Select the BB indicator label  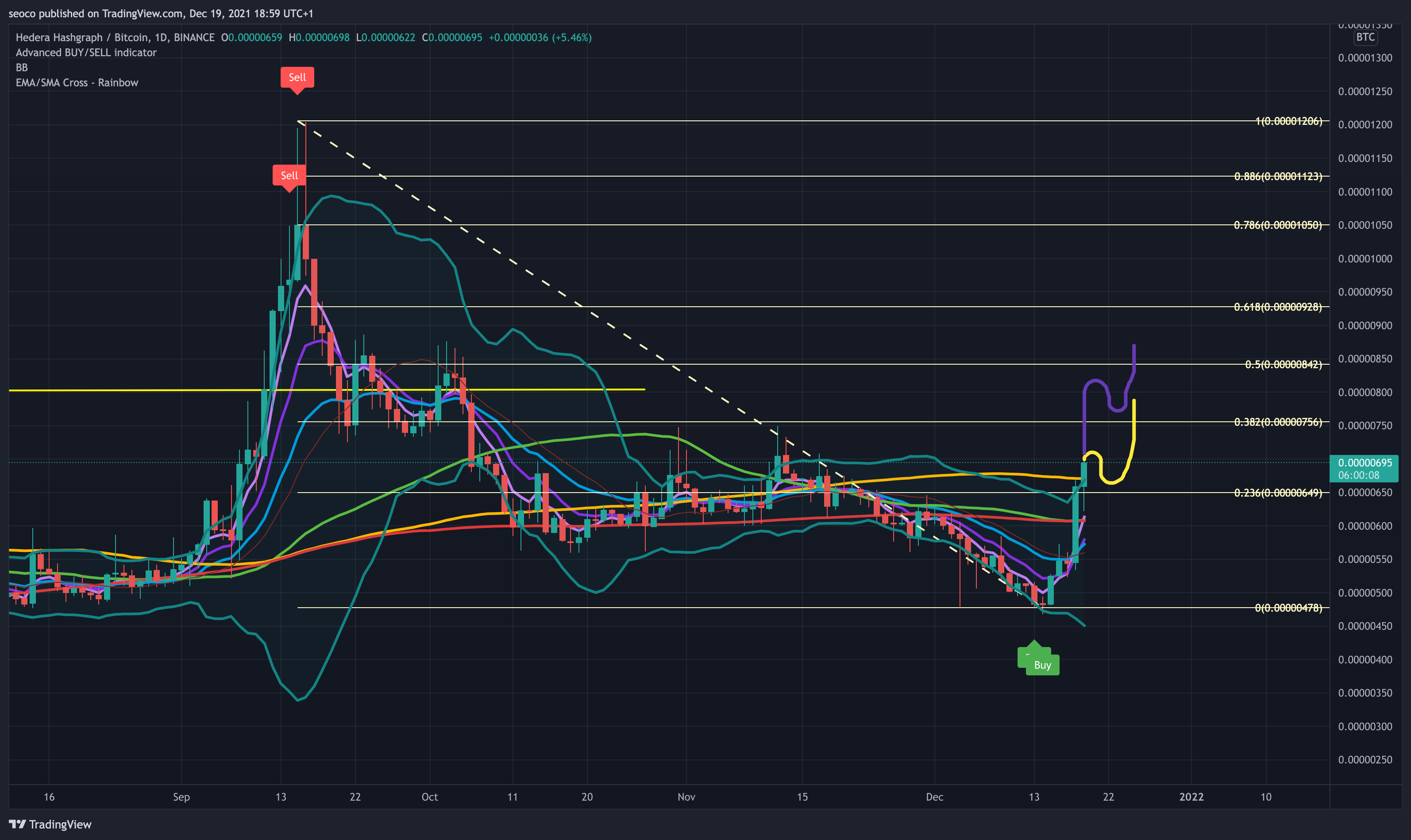22,67
